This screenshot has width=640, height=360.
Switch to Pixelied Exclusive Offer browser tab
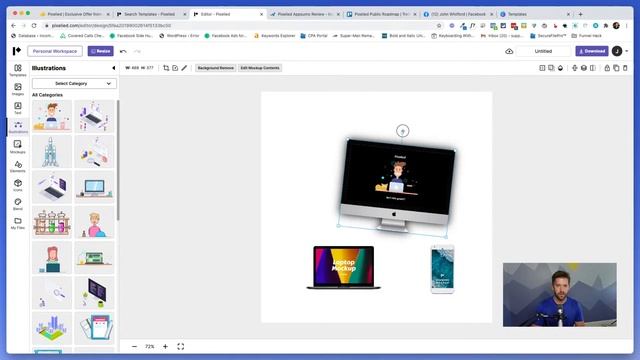coord(74,14)
